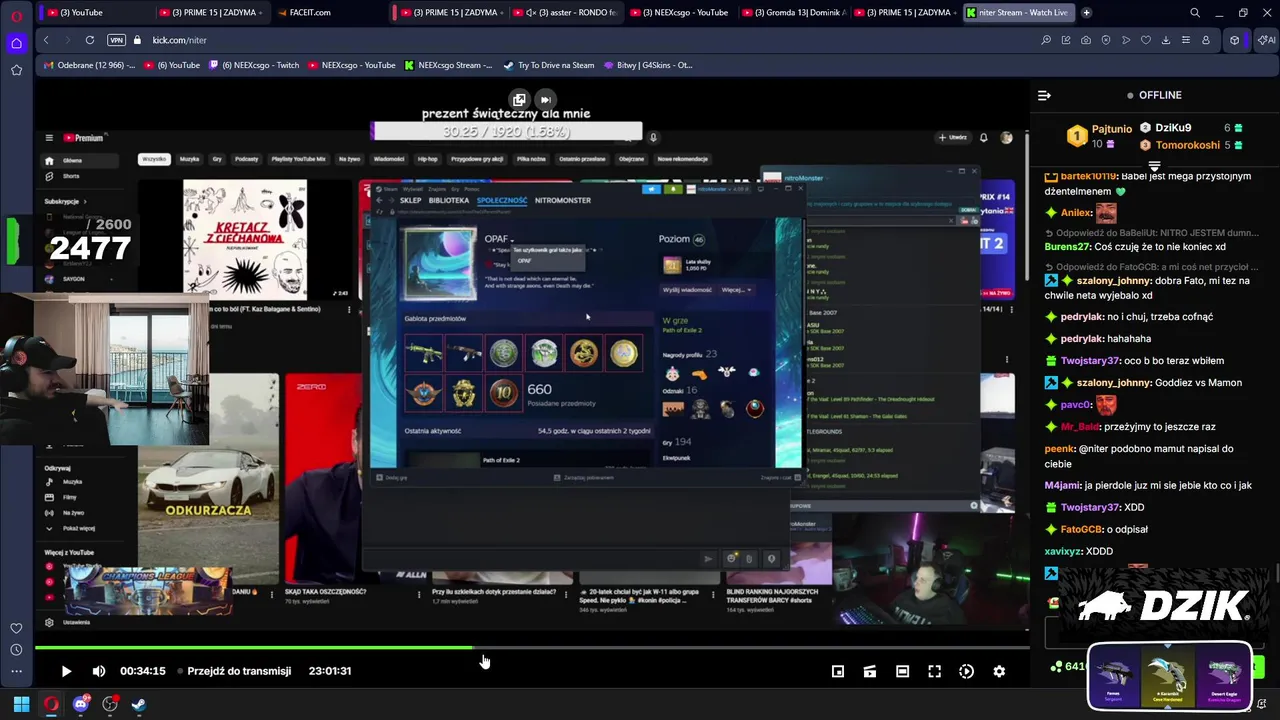Click chat username FatoGCB
Viewport: 1280px width, 720px height.
1081,530
